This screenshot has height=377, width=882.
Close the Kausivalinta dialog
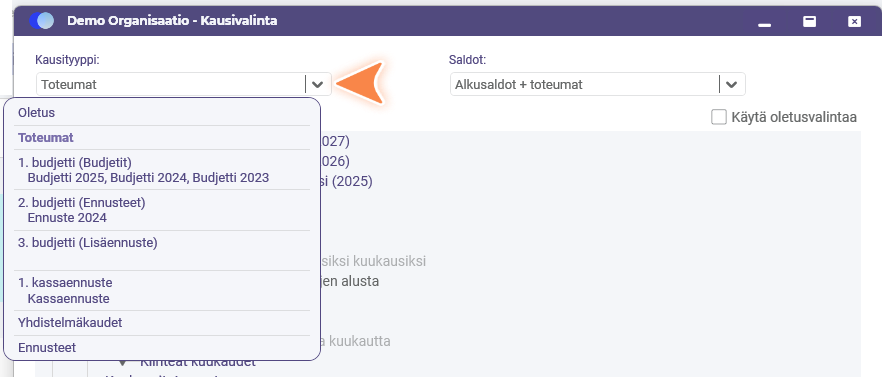click(x=854, y=21)
